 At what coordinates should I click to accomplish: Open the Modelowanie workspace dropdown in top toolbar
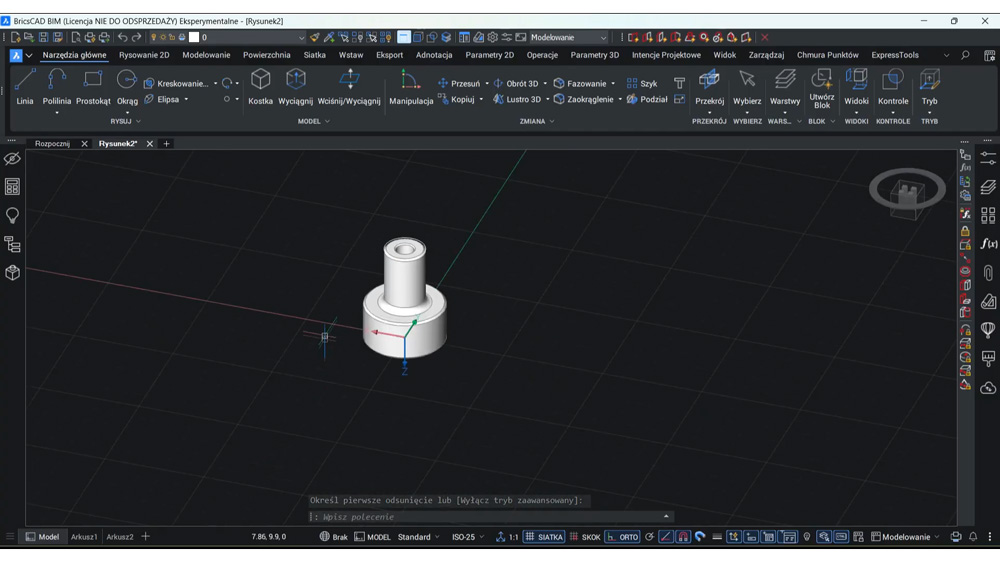(x=568, y=38)
